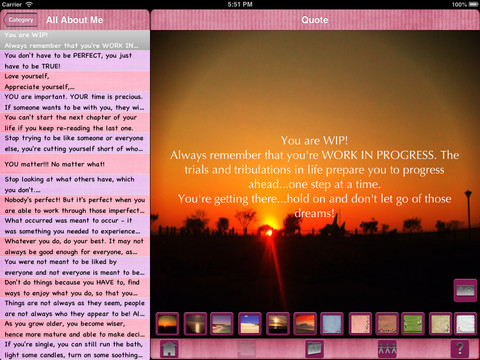Choose the blue sky sand dune thumbnail
The height and width of the screenshot is (360, 480).
pos(250,323)
